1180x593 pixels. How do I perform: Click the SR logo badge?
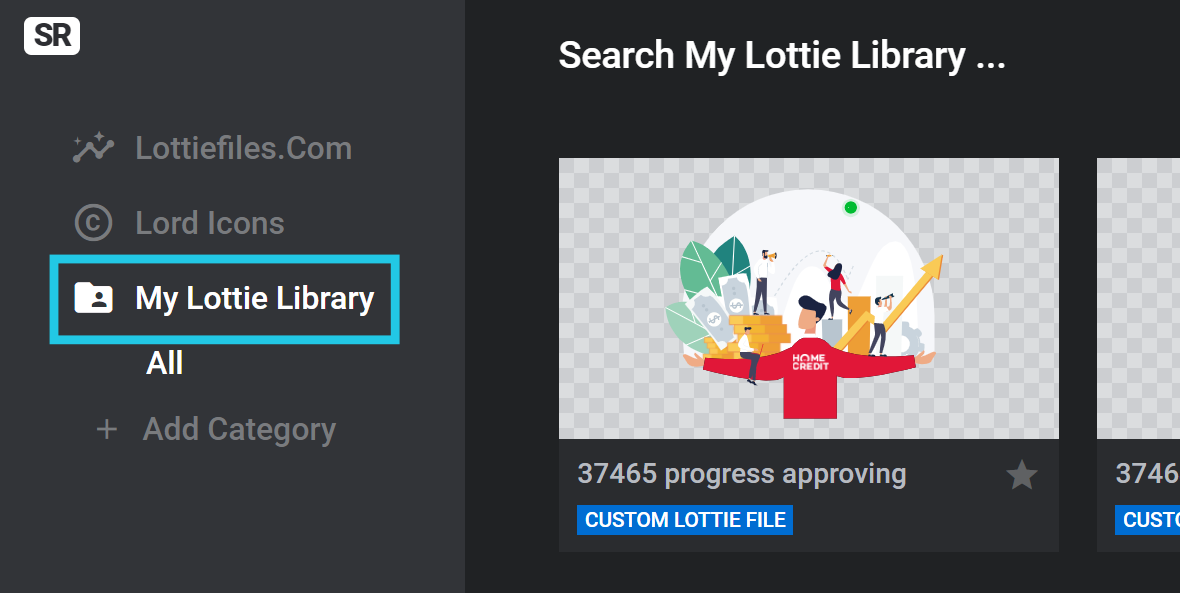[52, 36]
